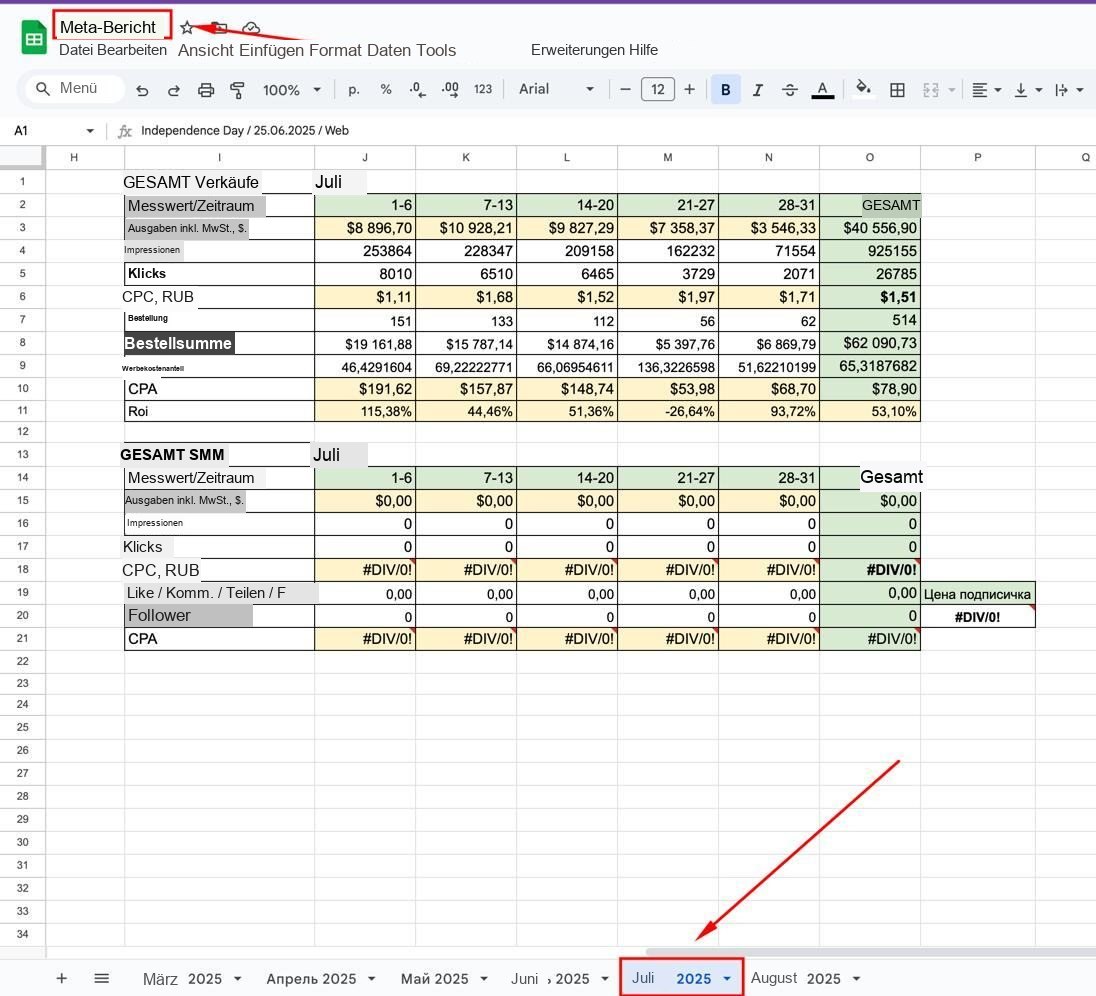Viewport: 1096px width, 996px height.
Task: Open the text color picker
Action: [x=823, y=90]
